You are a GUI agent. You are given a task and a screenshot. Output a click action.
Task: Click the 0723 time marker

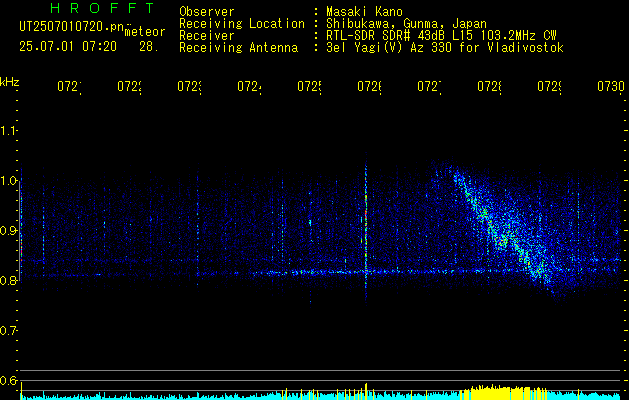pos(189,86)
